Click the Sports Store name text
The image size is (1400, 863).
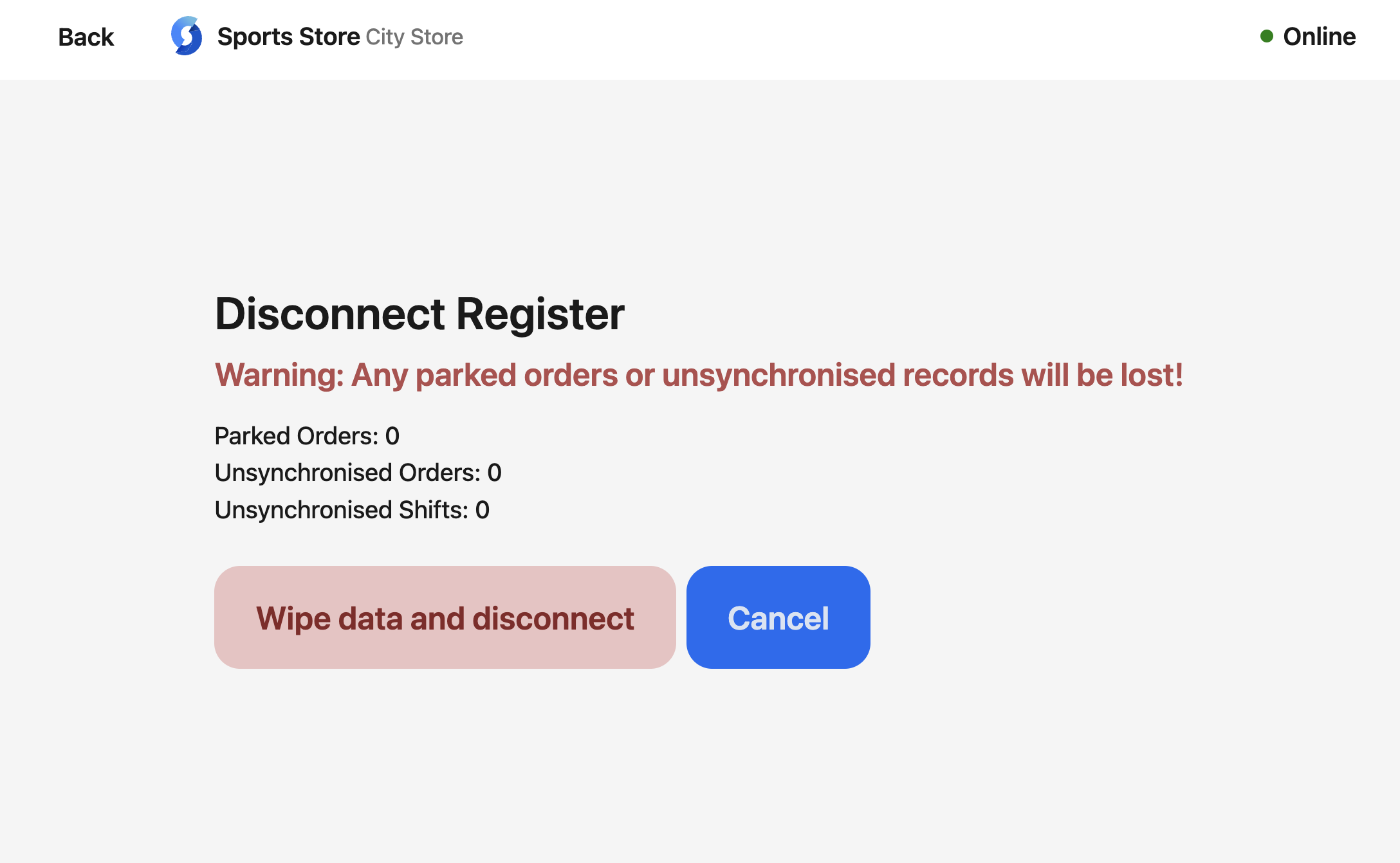click(288, 37)
